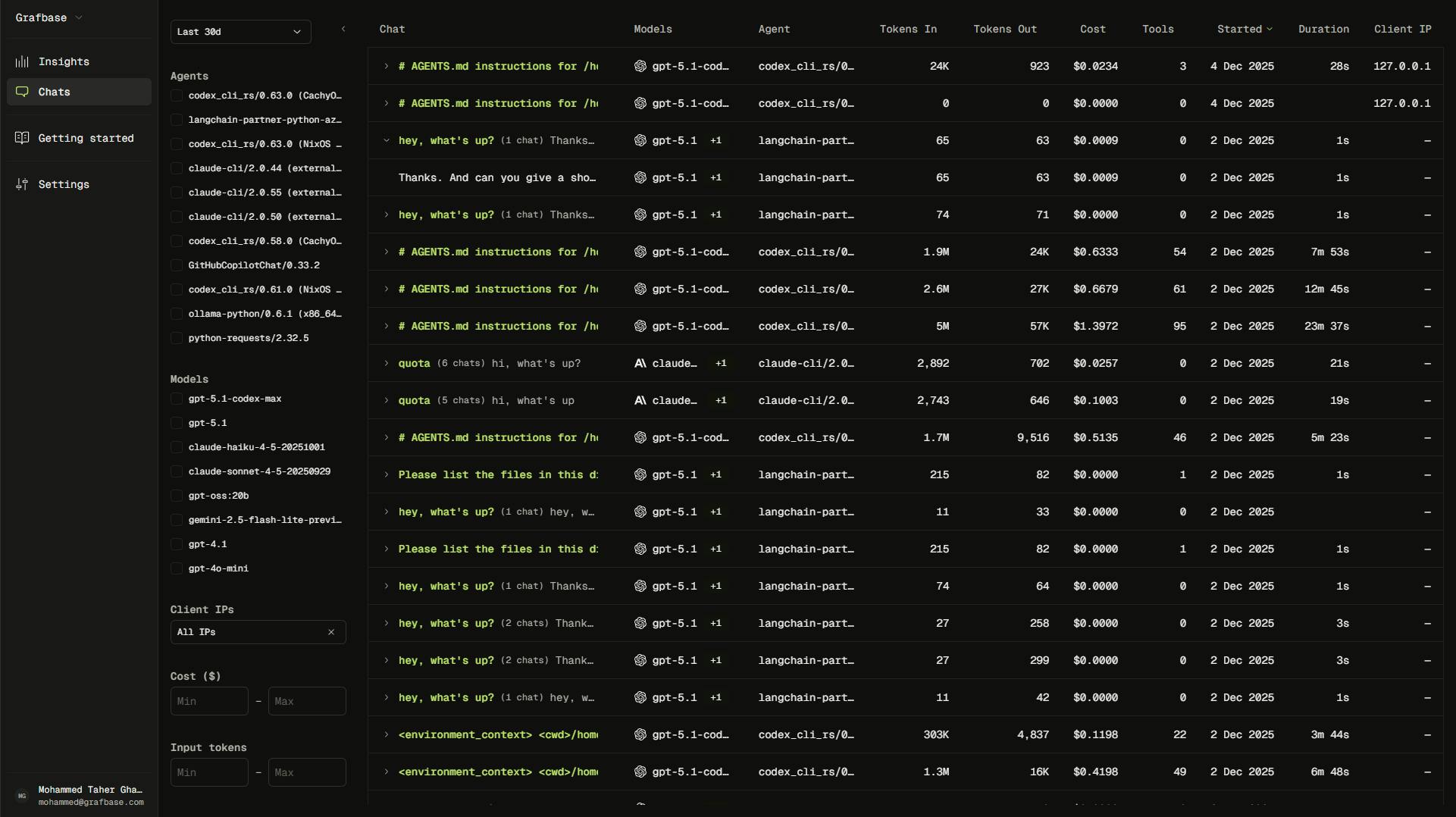Click the Tokens Out column header
The height and width of the screenshot is (817, 1456).
click(x=1005, y=30)
